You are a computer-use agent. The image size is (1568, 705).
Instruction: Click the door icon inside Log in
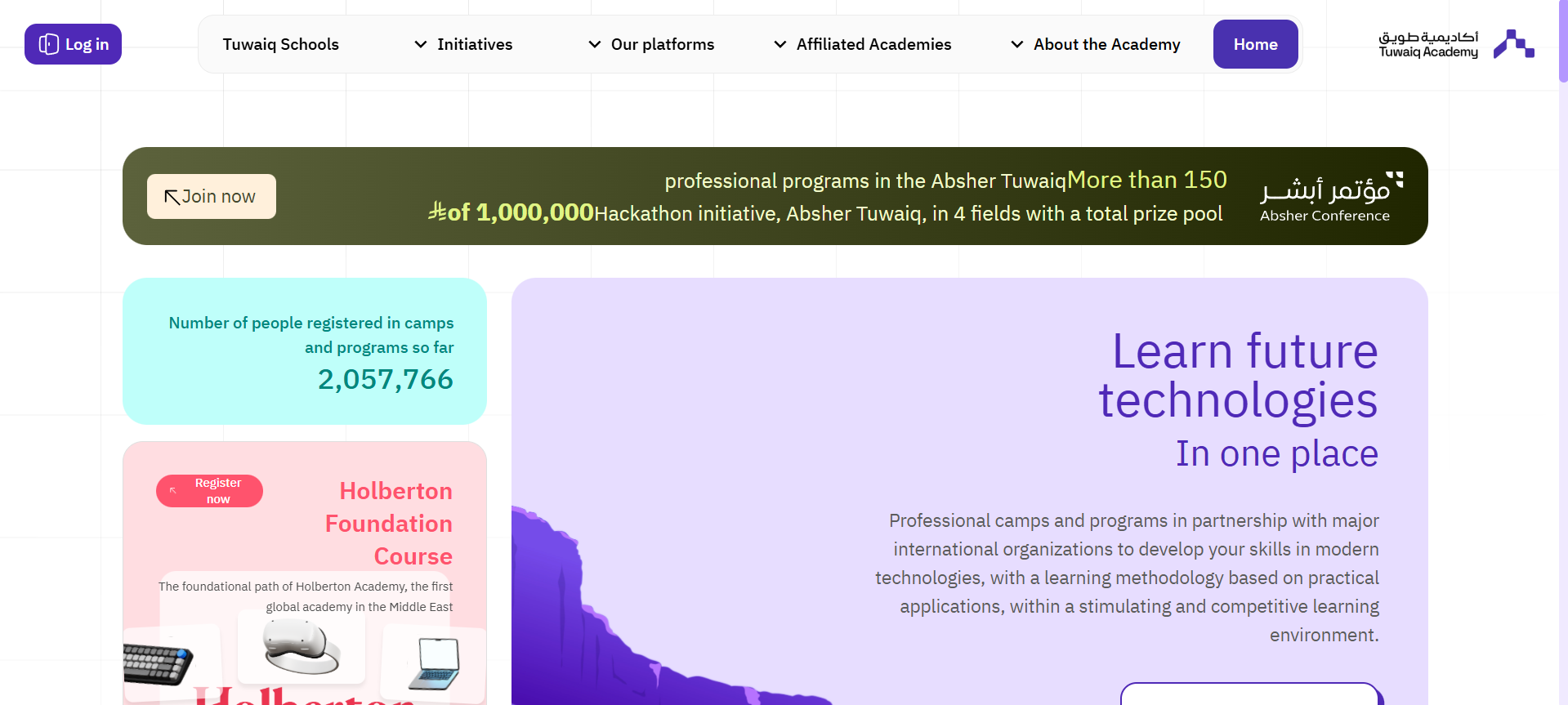[x=49, y=44]
